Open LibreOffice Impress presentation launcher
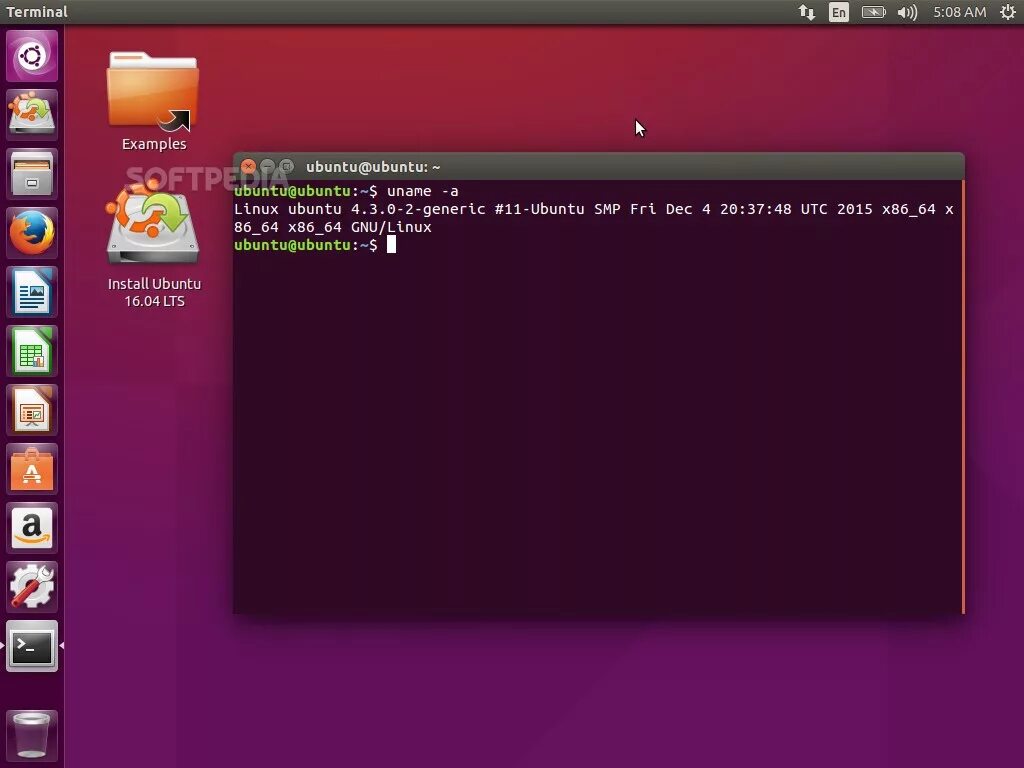 pos(31,410)
